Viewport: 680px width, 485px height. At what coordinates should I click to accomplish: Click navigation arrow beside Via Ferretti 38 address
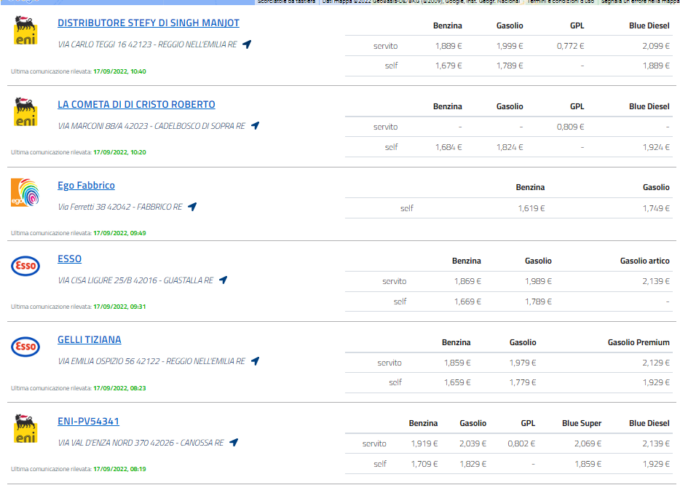(x=192, y=206)
